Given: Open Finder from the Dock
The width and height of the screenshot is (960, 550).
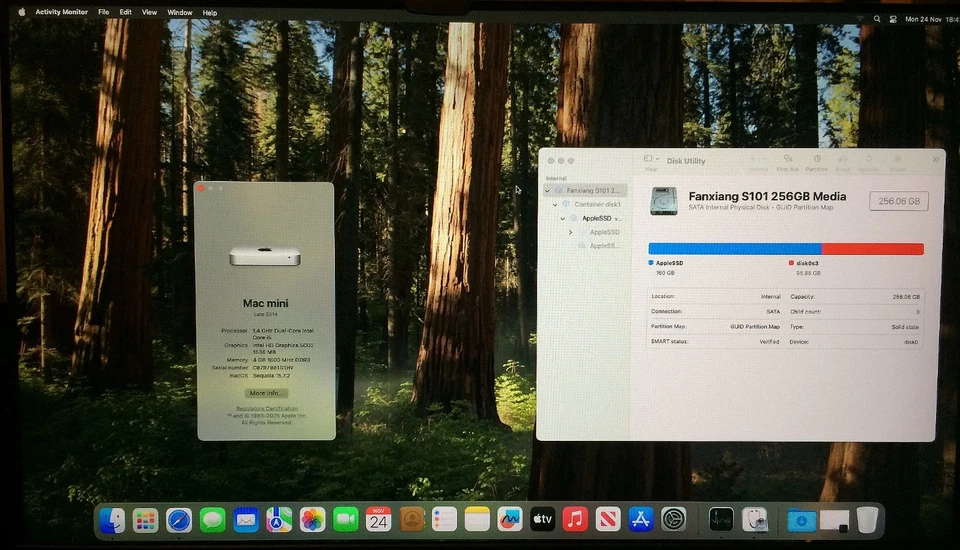Looking at the screenshot, I should click(x=113, y=521).
